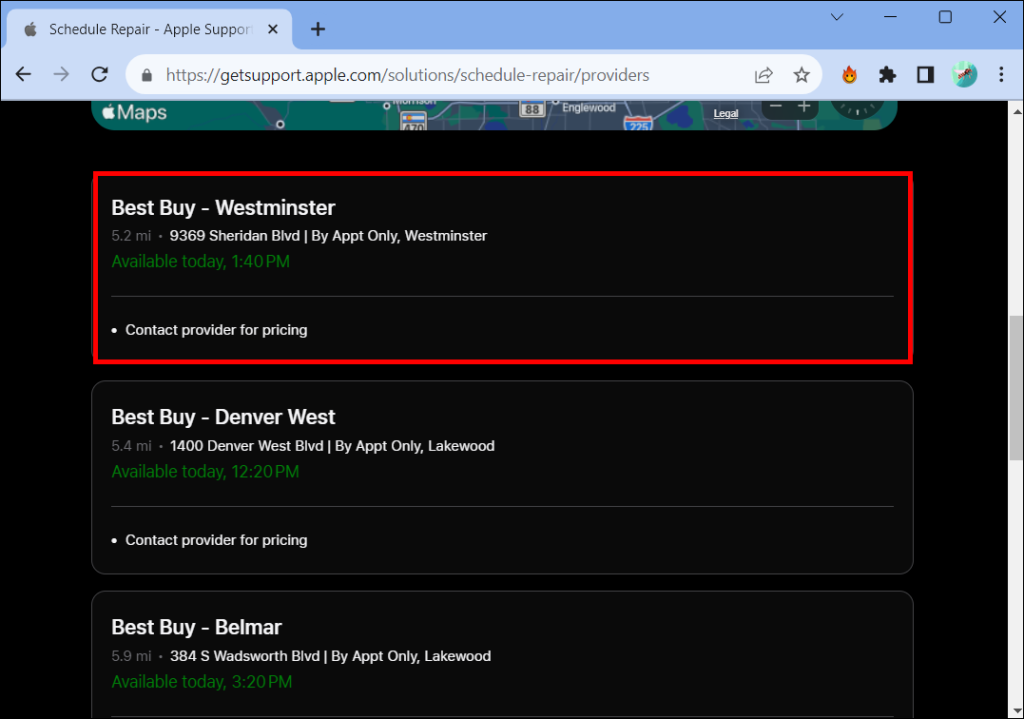1024x719 pixels.
Task: Go back to the previous page
Action: point(24,74)
